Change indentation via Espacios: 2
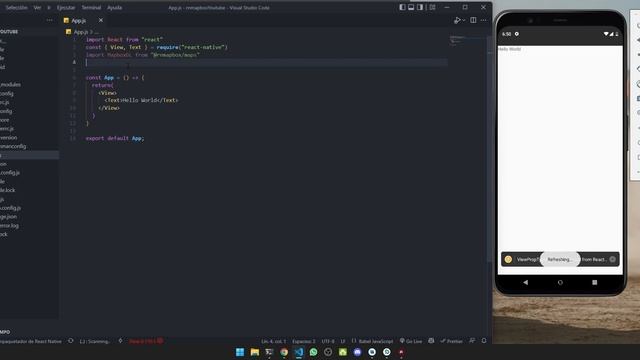Screen dimensions: 640x360 tap(304, 341)
